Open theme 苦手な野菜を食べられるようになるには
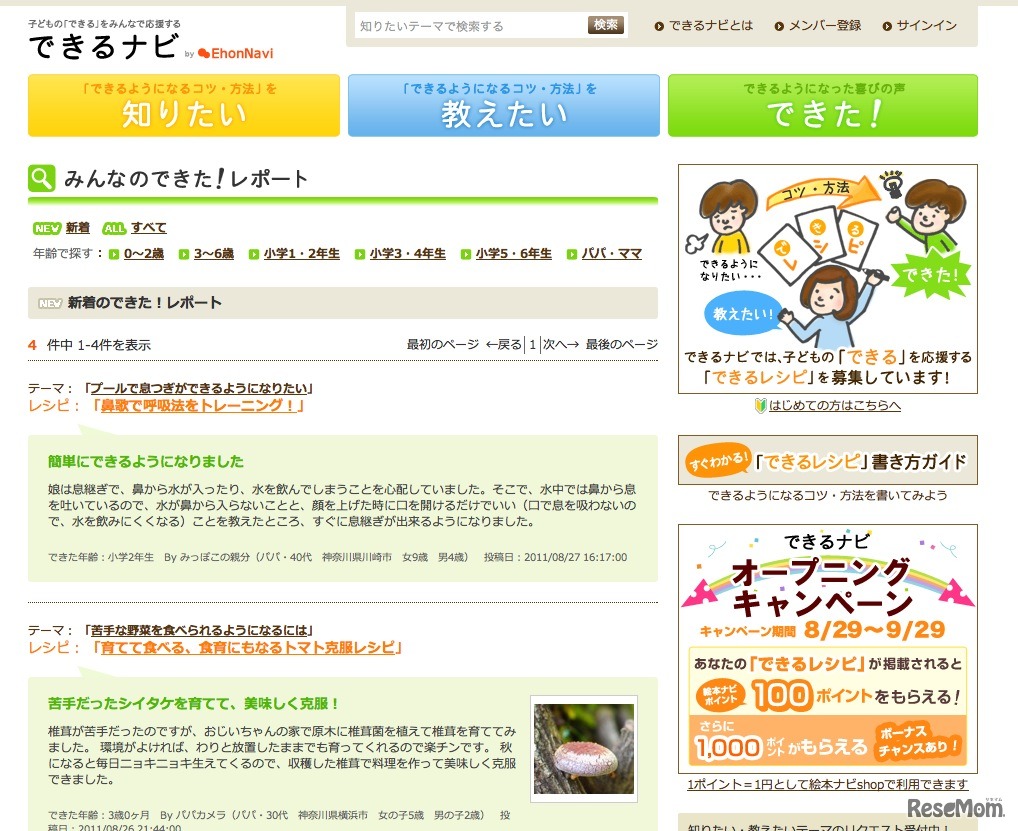Image resolution: width=1018 pixels, height=831 pixels. (199, 630)
